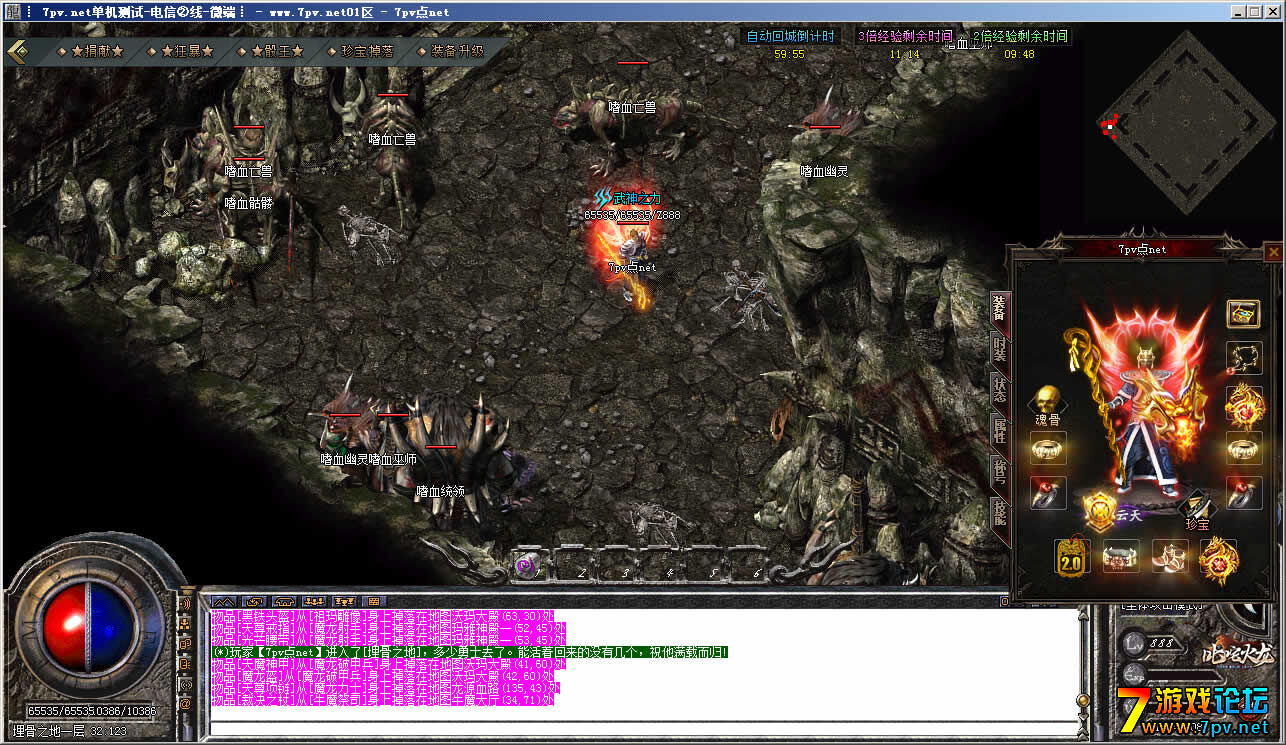Click the green player-entered announcement chat line
The width and height of the screenshot is (1286, 745).
469,652
